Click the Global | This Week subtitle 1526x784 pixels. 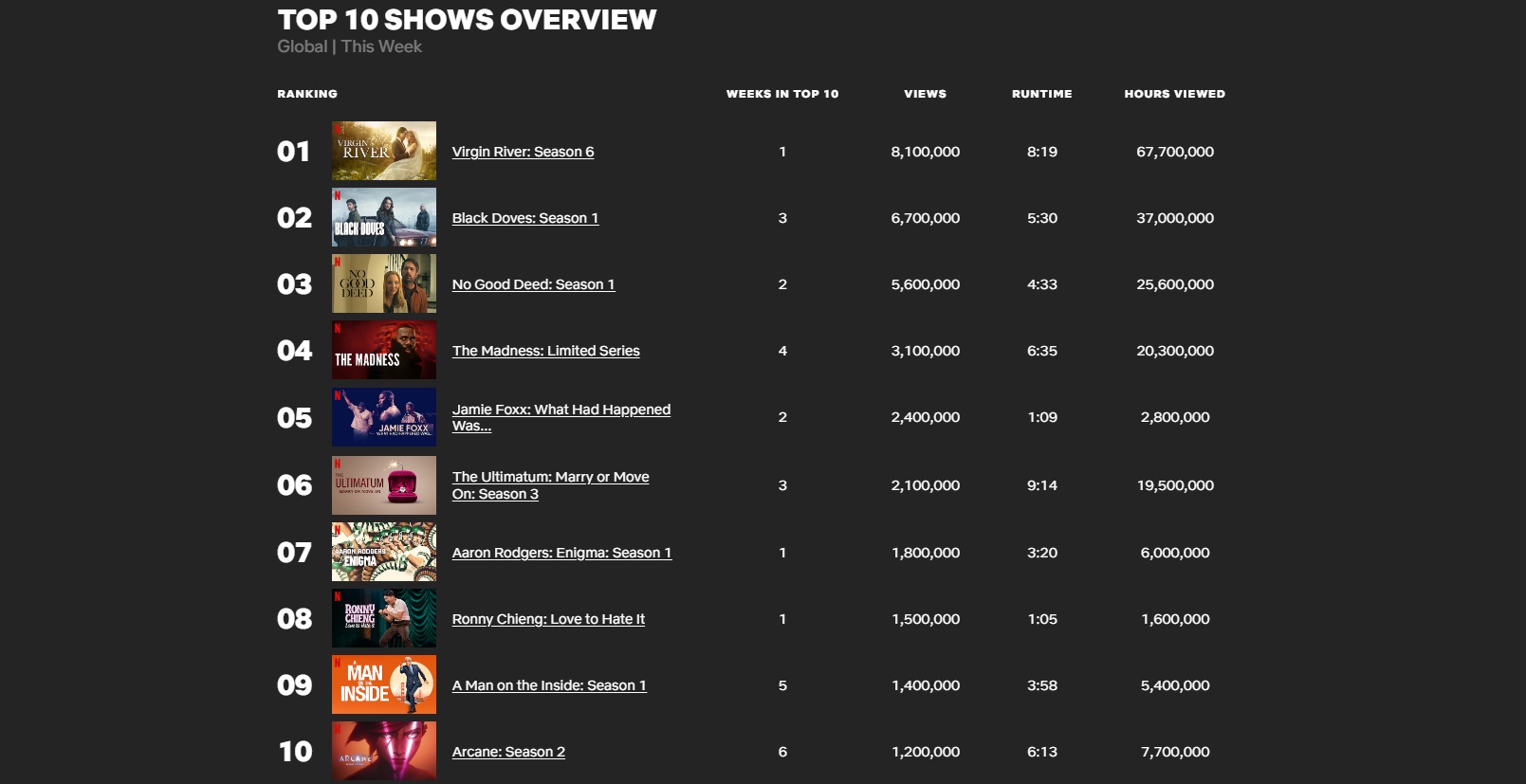pyautogui.click(x=350, y=46)
